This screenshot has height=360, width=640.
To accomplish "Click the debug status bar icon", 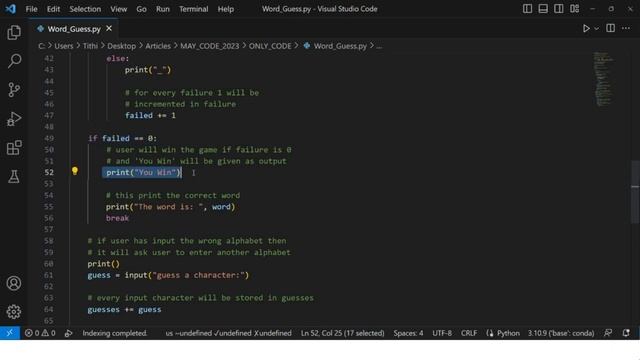I will coord(69,333).
